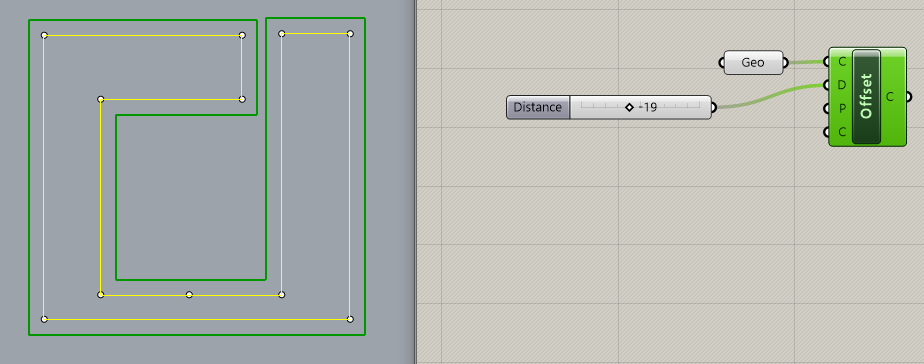This screenshot has height=364, width=924.
Task: Select the green offset curve's outer bottom edge
Action: pos(197,335)
